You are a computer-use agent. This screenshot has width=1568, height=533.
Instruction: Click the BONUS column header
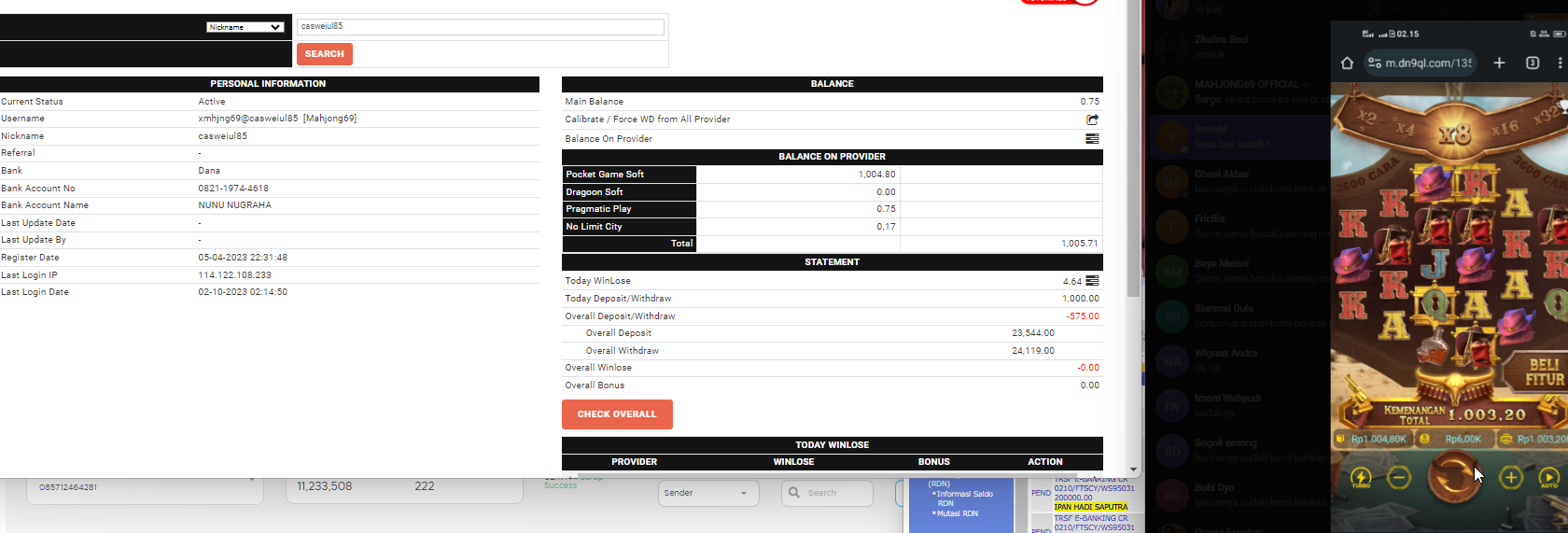coord(934,462)
